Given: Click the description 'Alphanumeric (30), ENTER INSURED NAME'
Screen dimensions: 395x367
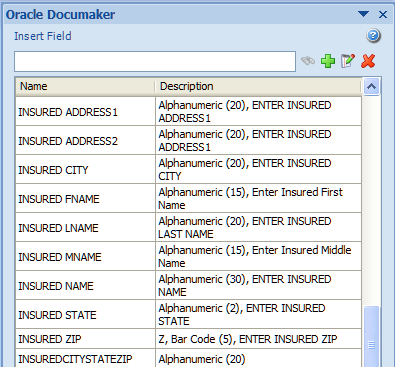Looking at the screenshot, I should [258, 286].
